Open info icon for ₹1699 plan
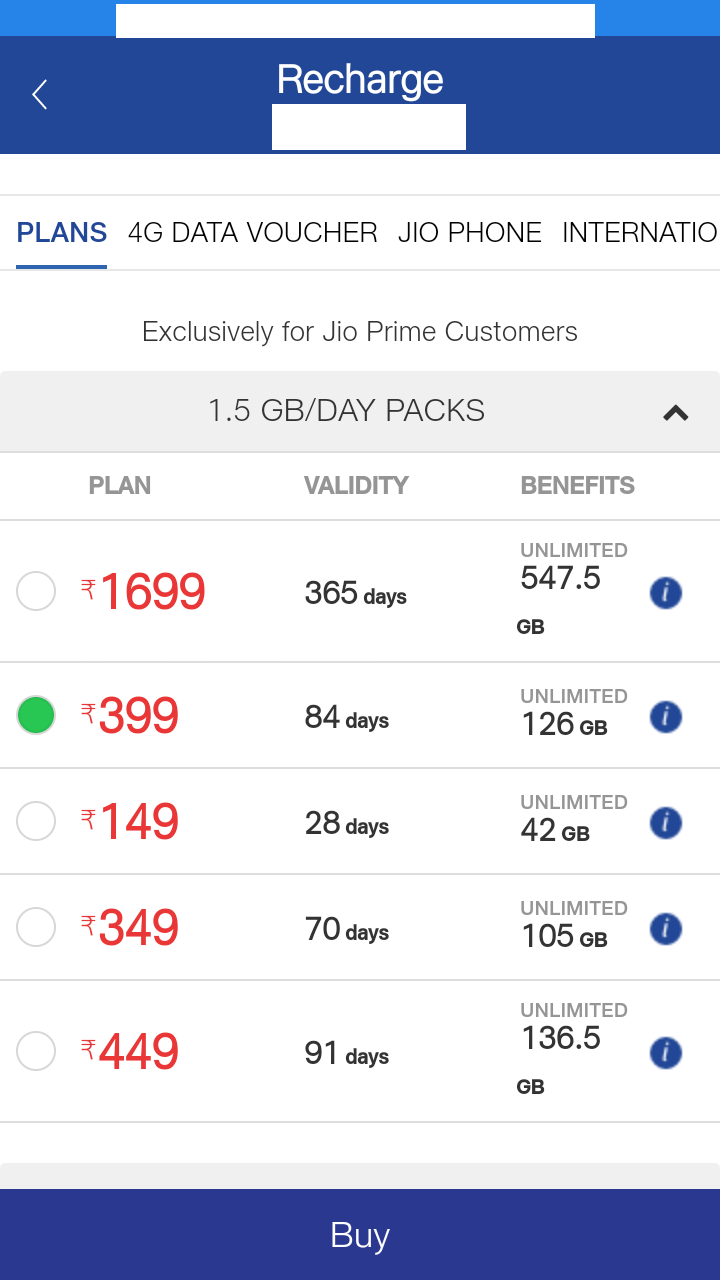The width and height of the screenshot is (720, 1280). point(665,593)
